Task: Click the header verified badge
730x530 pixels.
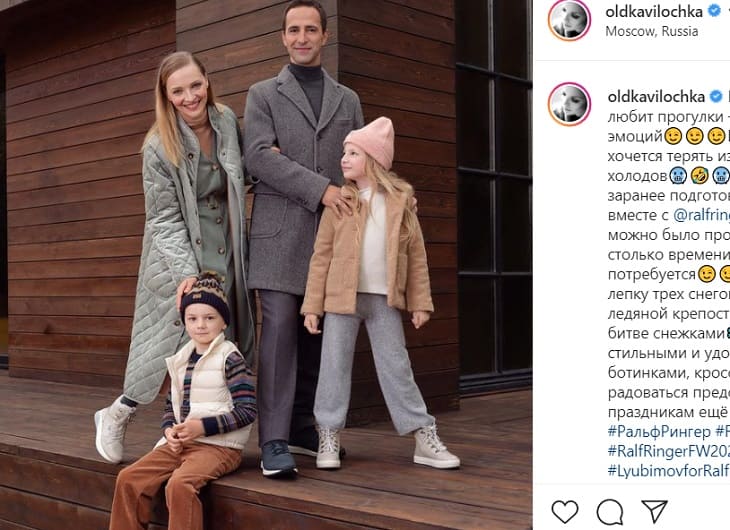Action: [x=714, y=11]
